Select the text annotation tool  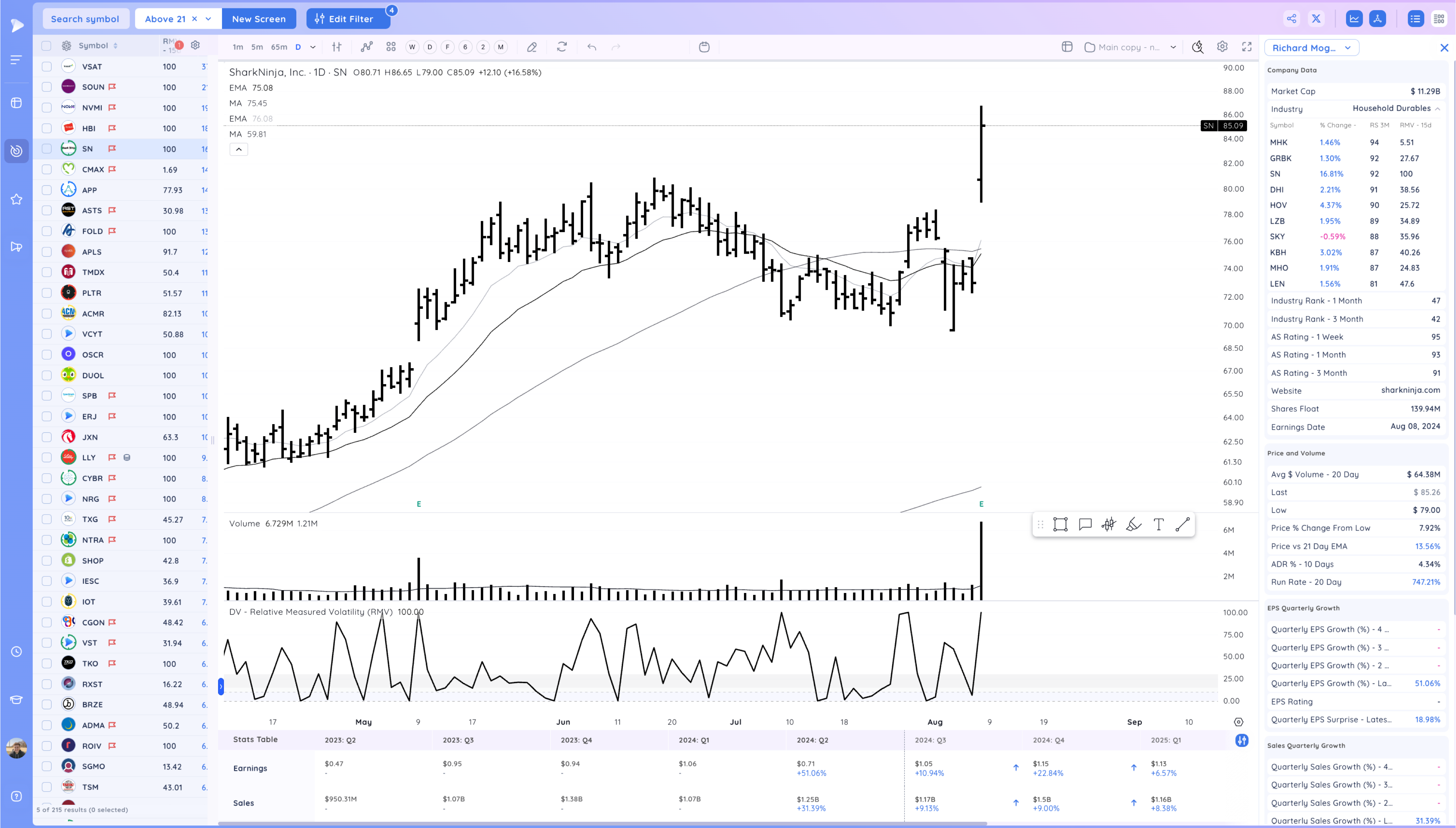click(x=1158, y=524)
